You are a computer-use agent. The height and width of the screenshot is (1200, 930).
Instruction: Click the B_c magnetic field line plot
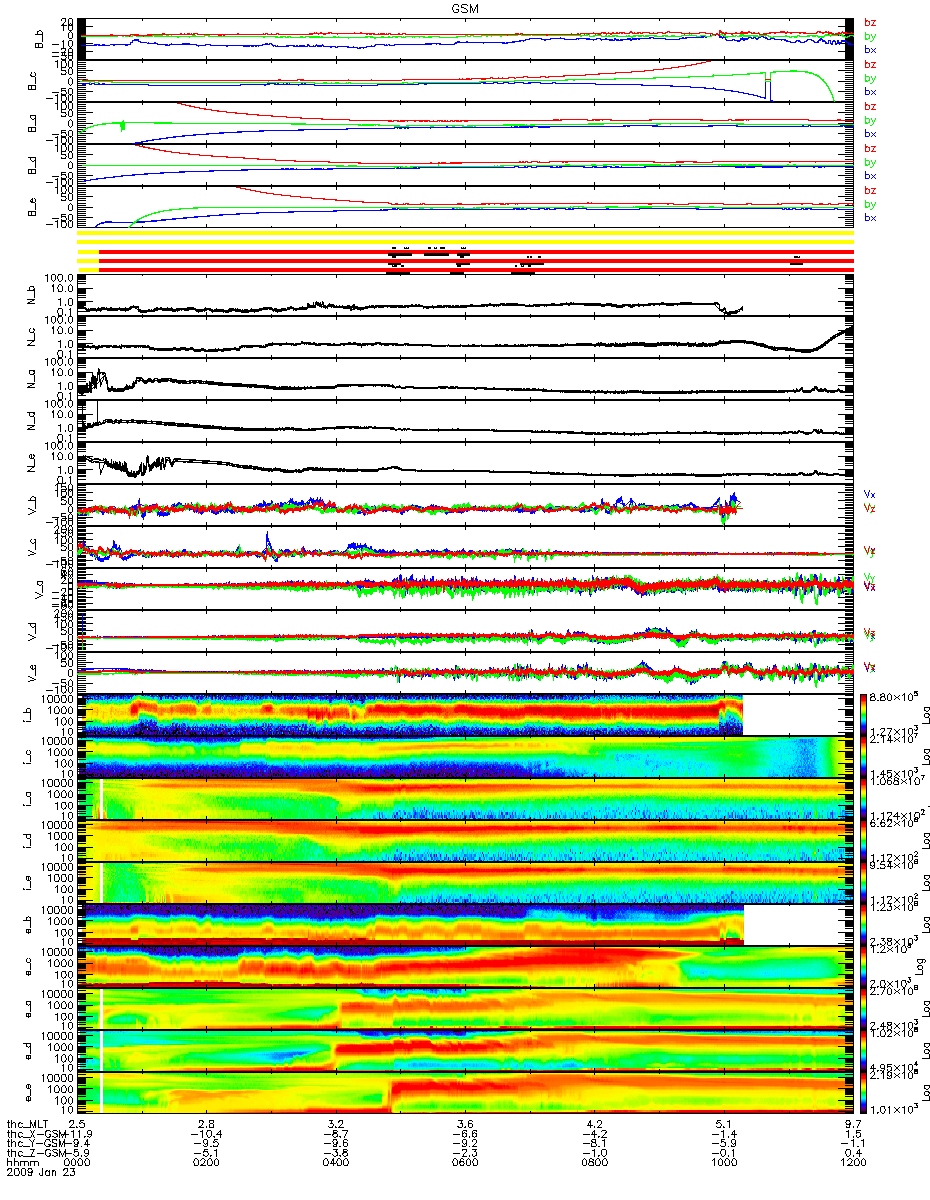coord(466,81)
